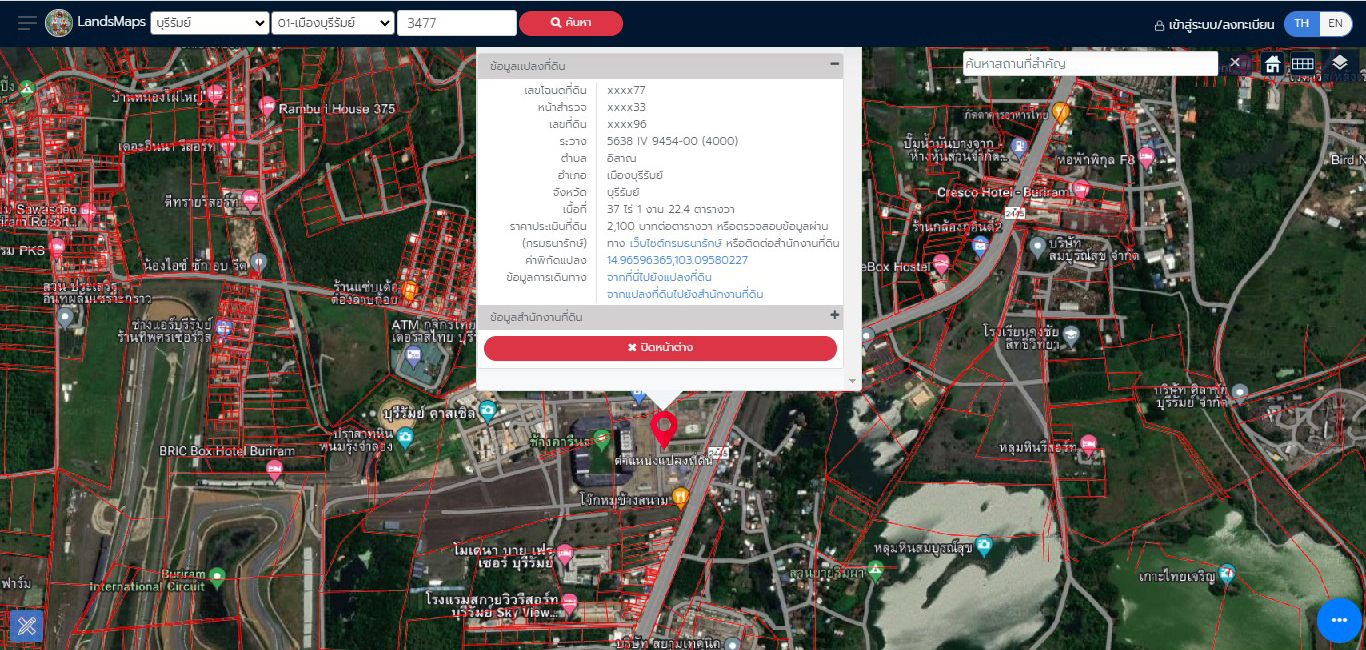Click the blue chat bubble button
The height and width of the screenshot is (650, 1366).
1339,620
